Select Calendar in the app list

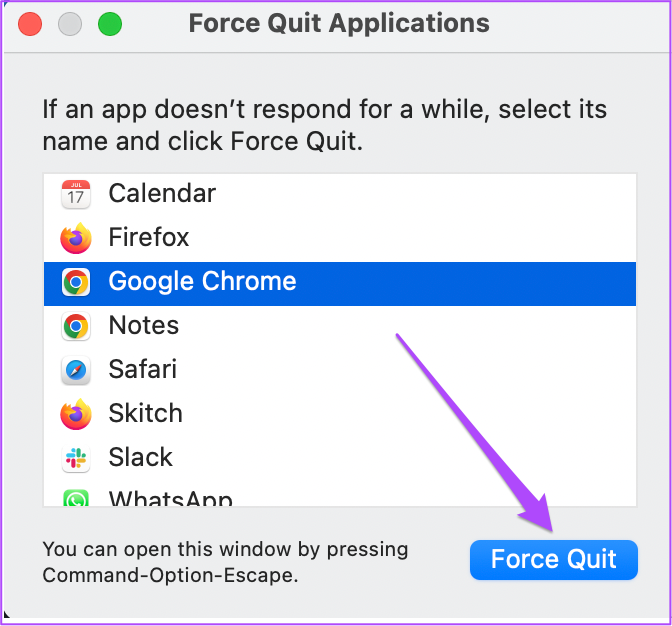coord(340,194)
